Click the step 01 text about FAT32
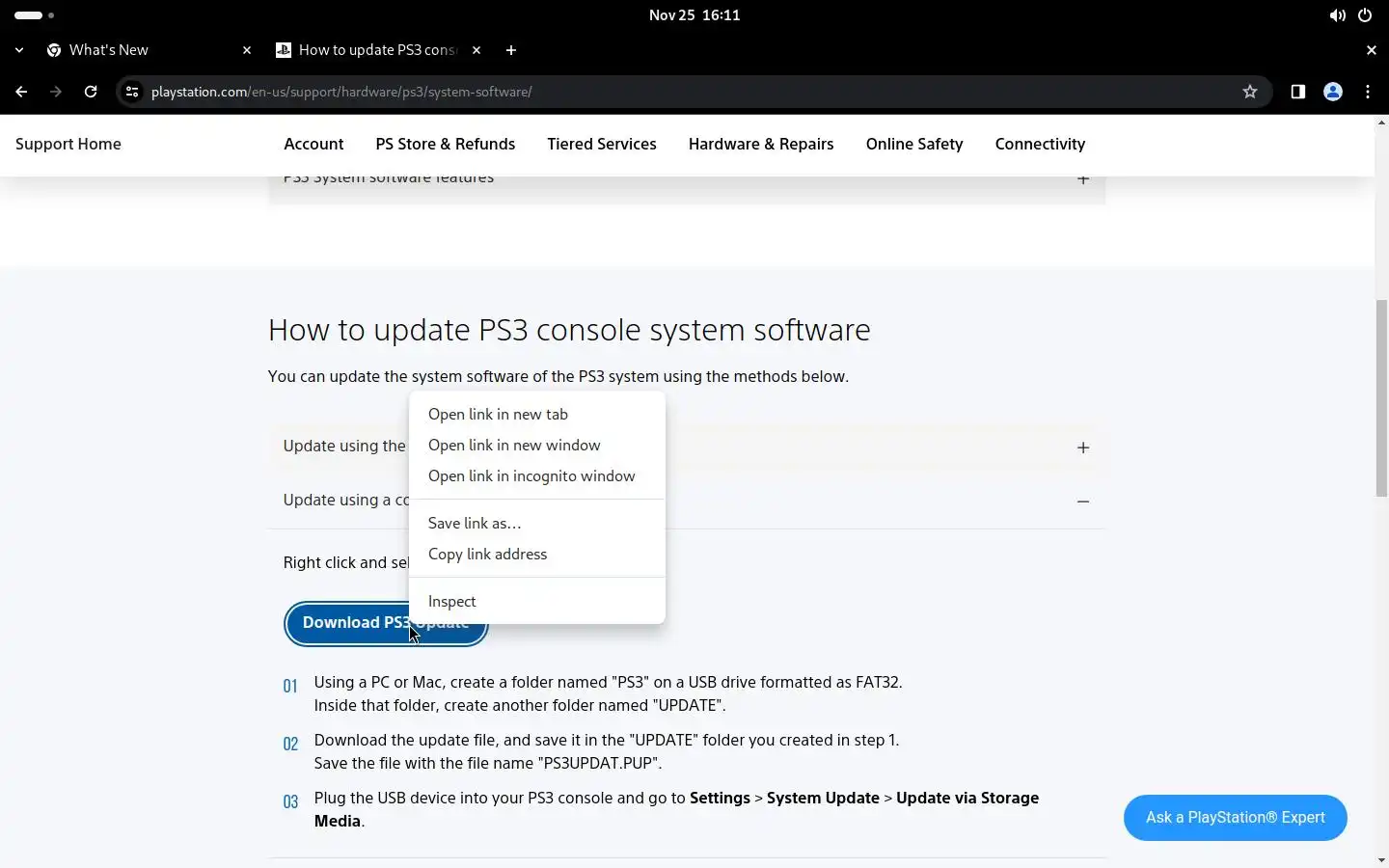The image size is (1389, 868). (608, 693)
